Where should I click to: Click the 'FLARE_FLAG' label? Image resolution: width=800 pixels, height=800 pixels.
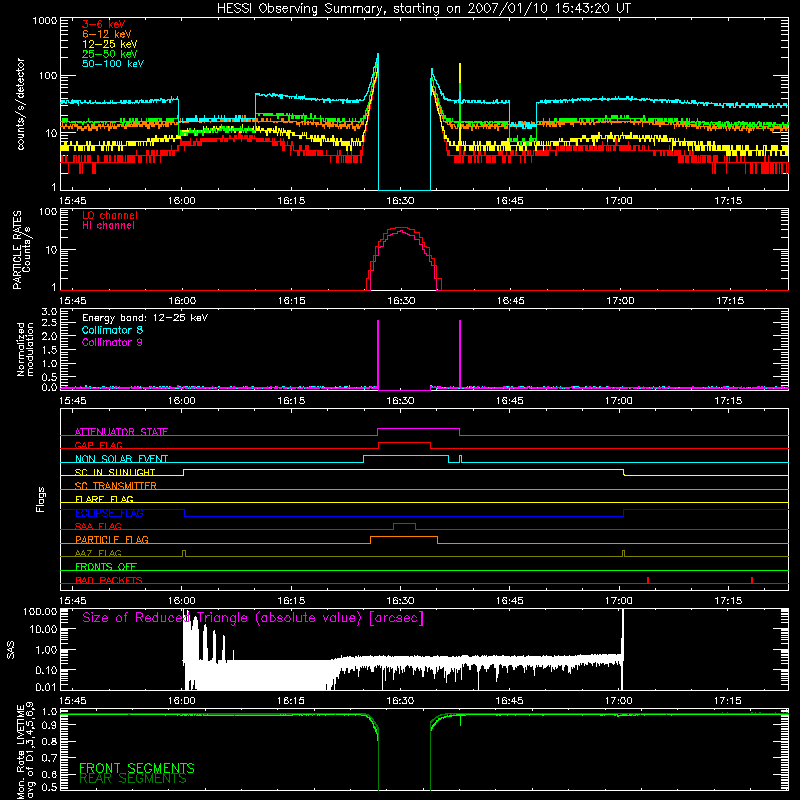(x=104, y=499)
